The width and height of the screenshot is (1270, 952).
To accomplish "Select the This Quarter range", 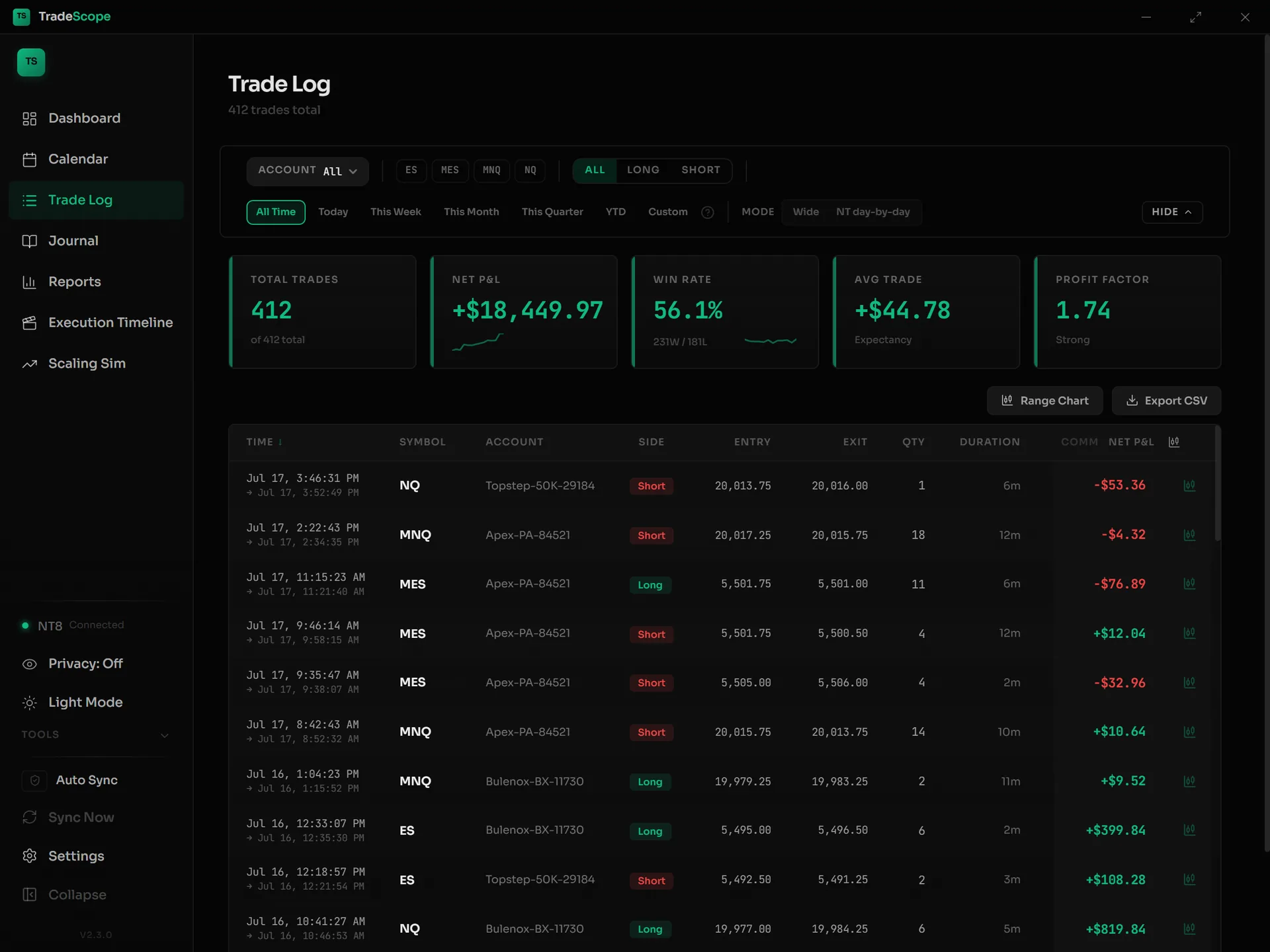I will 552,212.
